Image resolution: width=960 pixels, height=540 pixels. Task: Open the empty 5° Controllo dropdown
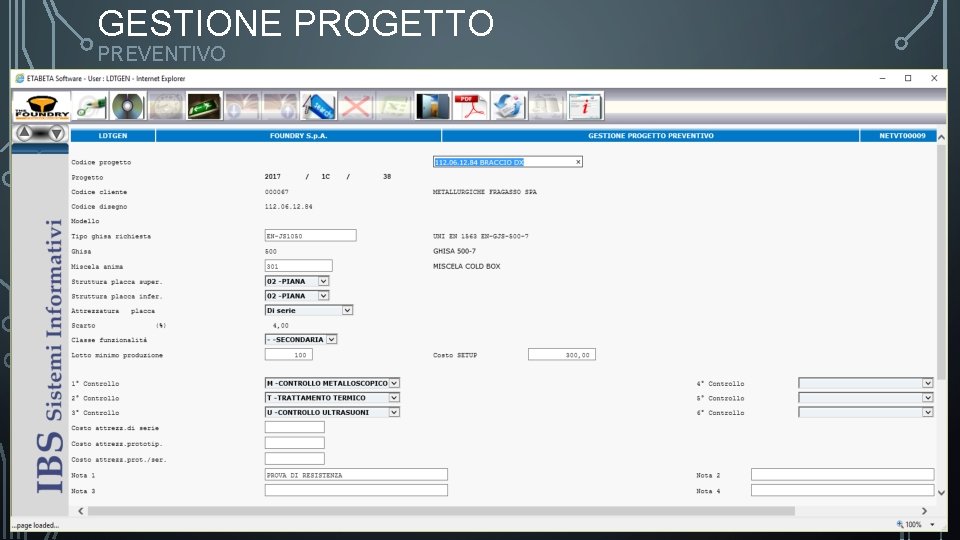click(928, 398)
